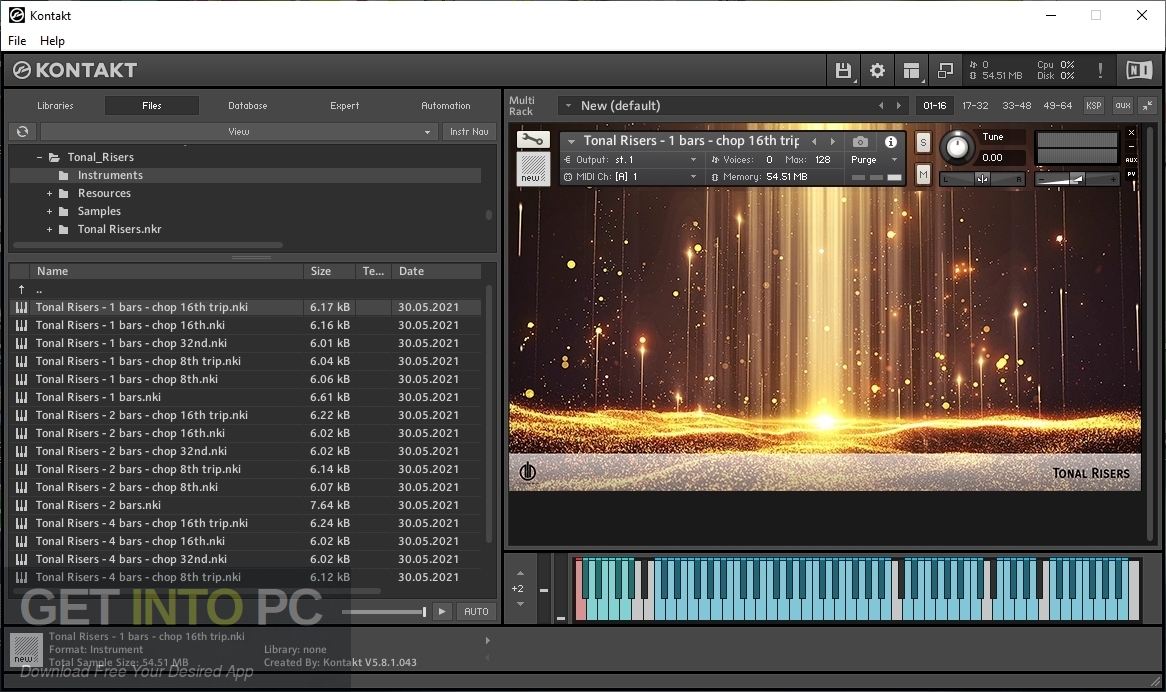Toggle the KSP script button

pyautogui.click(x=1093, y=106)
